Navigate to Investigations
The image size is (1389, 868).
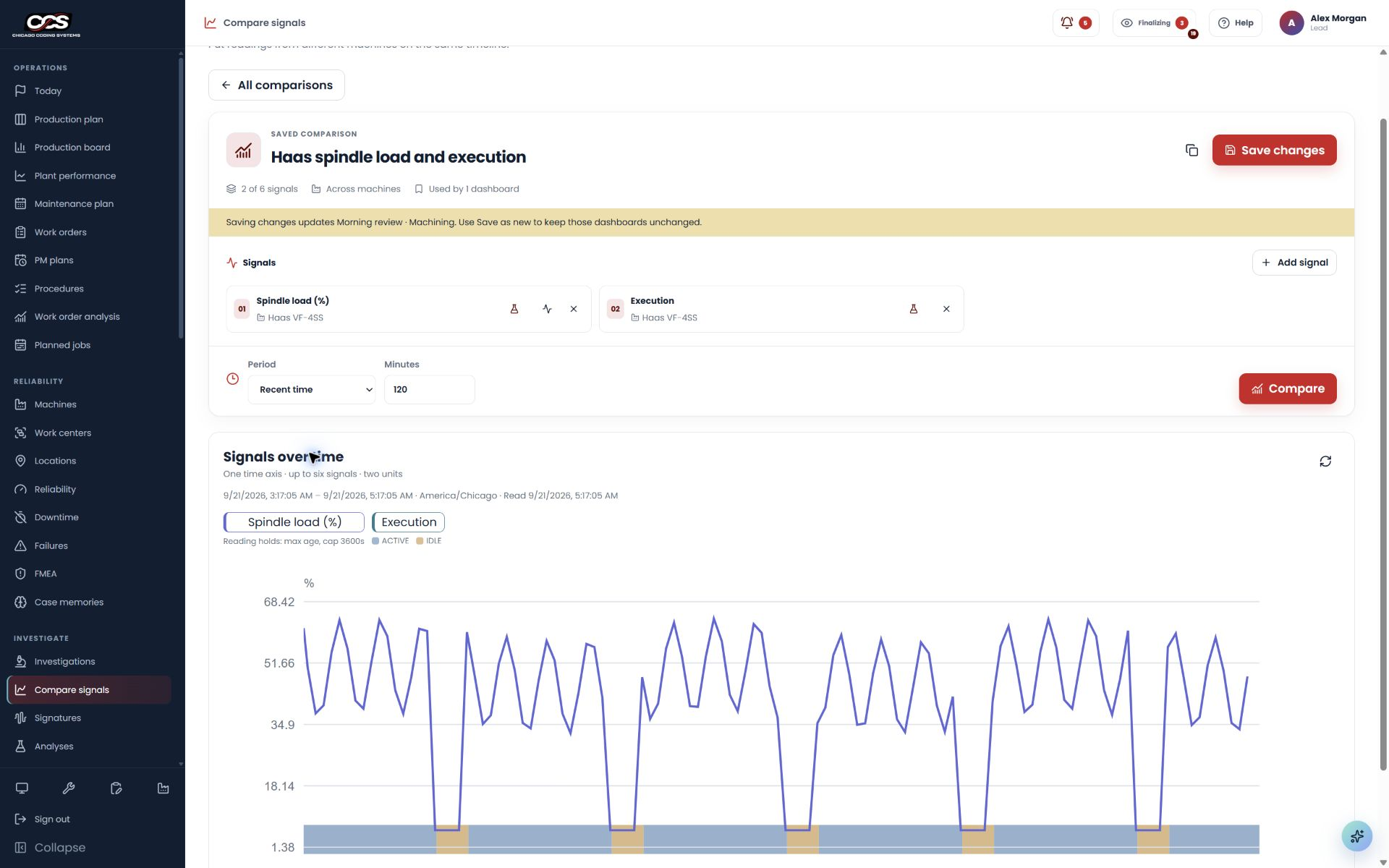coord(88,662)
